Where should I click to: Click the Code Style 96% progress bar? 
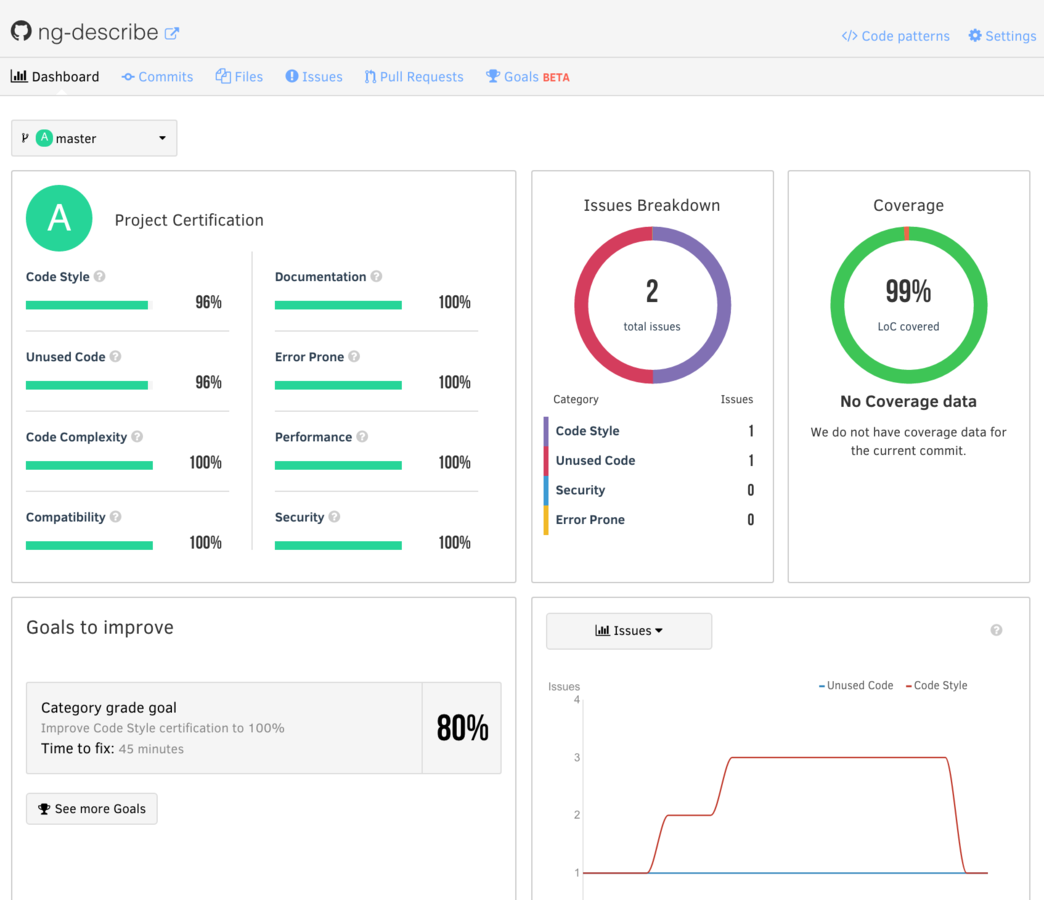[89, 305]
